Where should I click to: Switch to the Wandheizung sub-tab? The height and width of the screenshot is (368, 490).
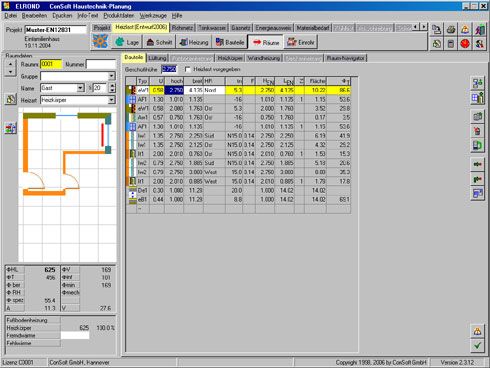click(263, 58)
